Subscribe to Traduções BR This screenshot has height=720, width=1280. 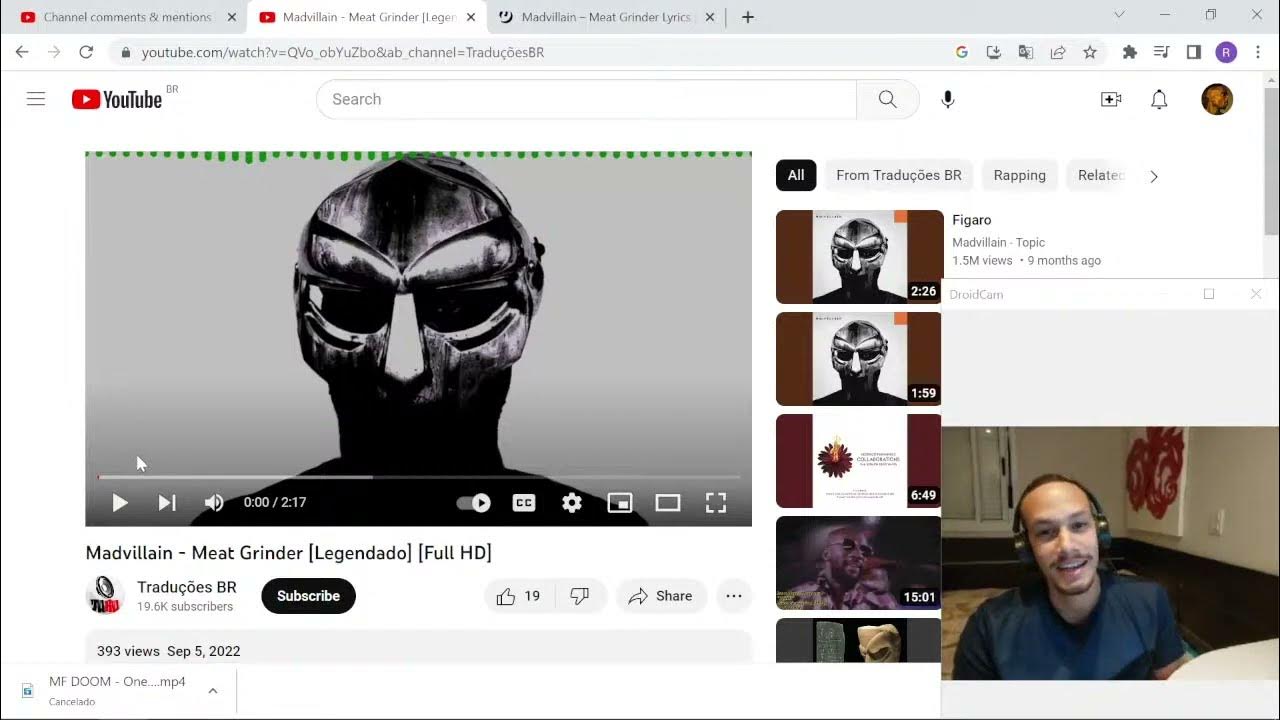(308, 596)
